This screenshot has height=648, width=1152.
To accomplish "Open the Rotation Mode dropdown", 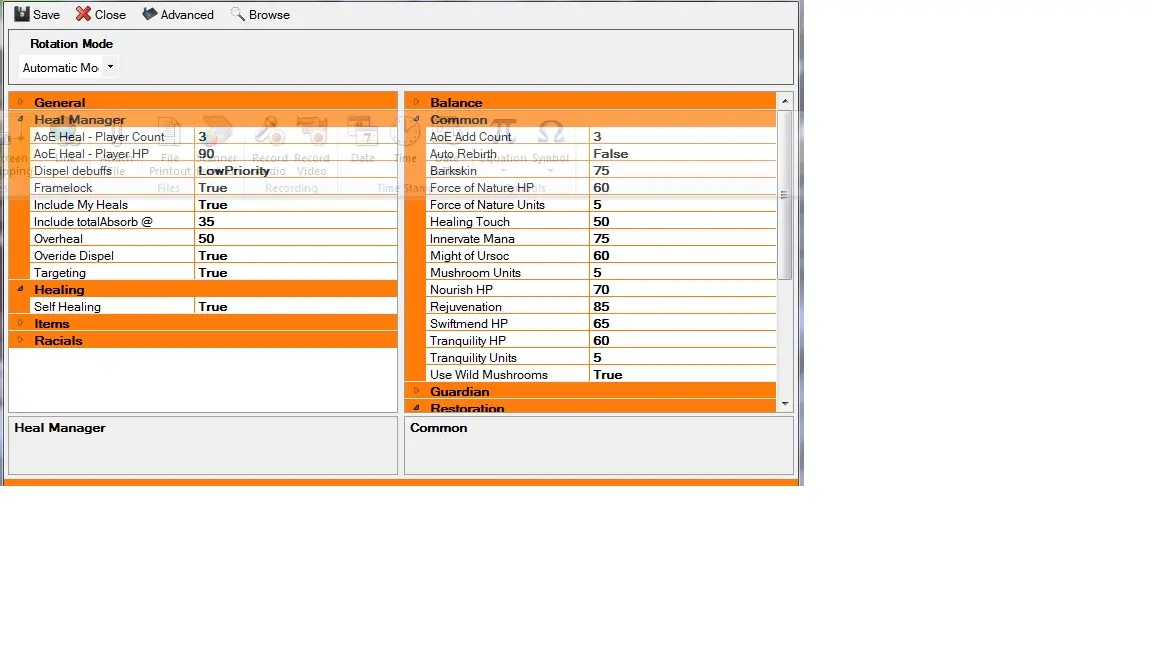I will pos(110,67).
